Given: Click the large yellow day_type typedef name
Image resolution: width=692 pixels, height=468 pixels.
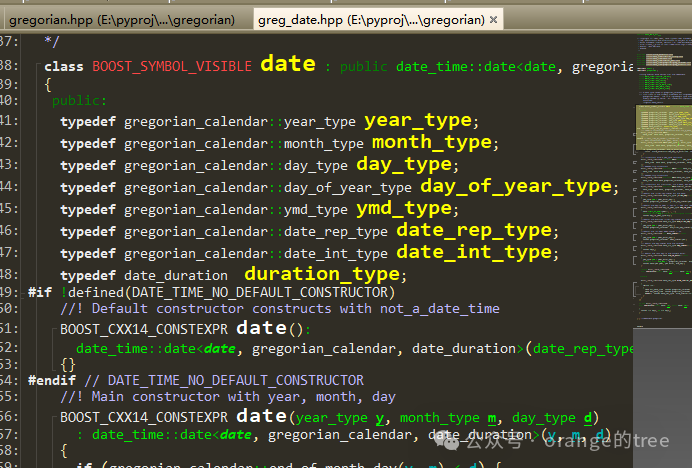Looking at the screenshot, I should pyautogui.click(x=404, y=164).
